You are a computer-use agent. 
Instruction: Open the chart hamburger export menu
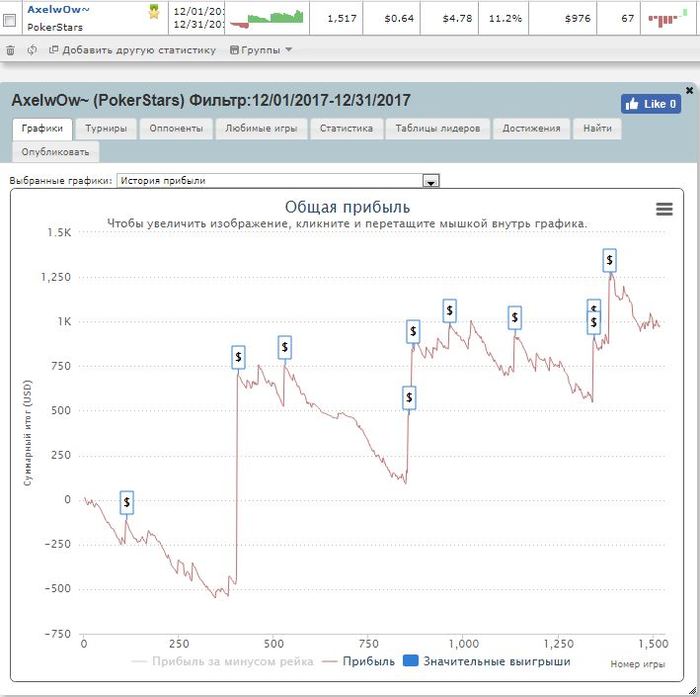664,209
